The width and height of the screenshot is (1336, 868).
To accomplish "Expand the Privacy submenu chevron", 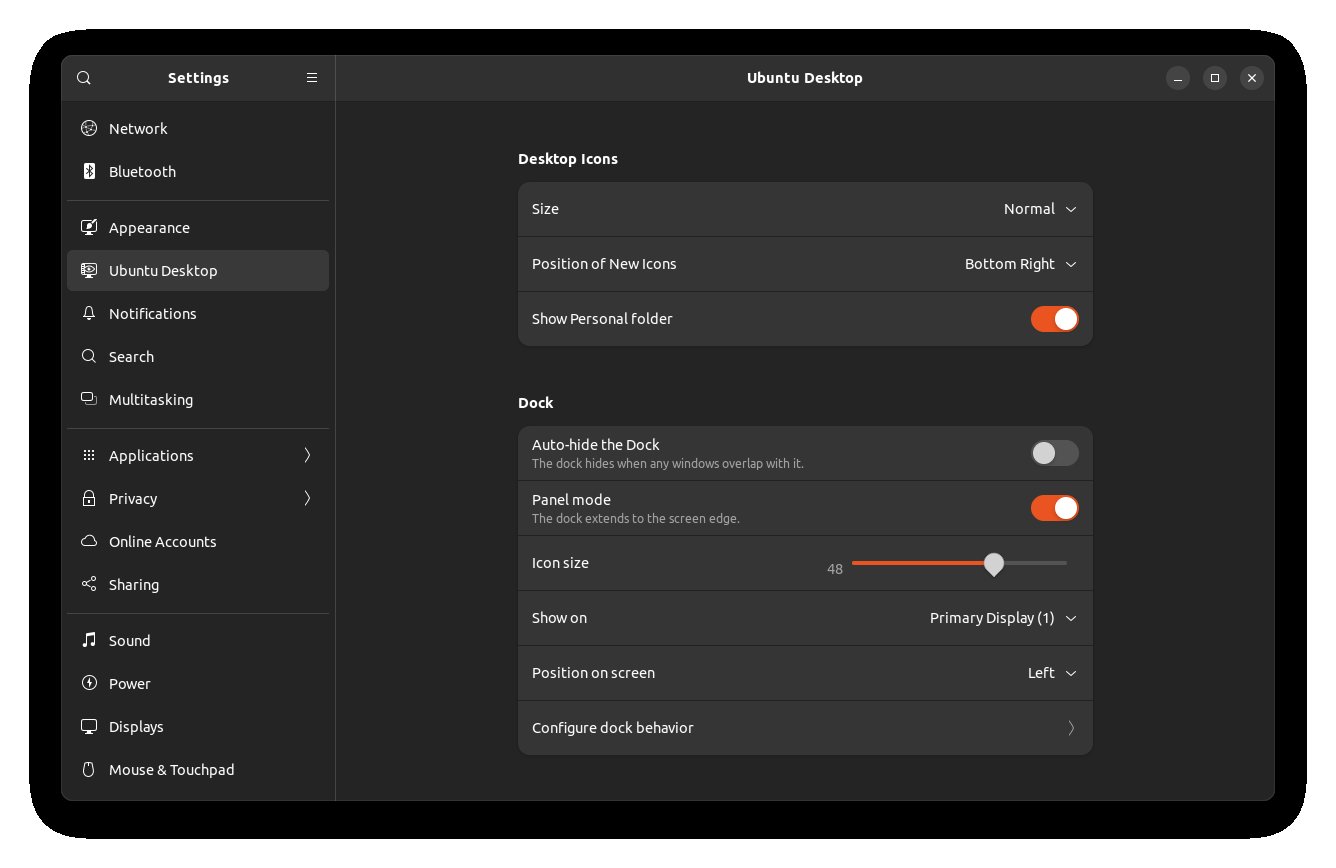I will click(x=307, y=498).
